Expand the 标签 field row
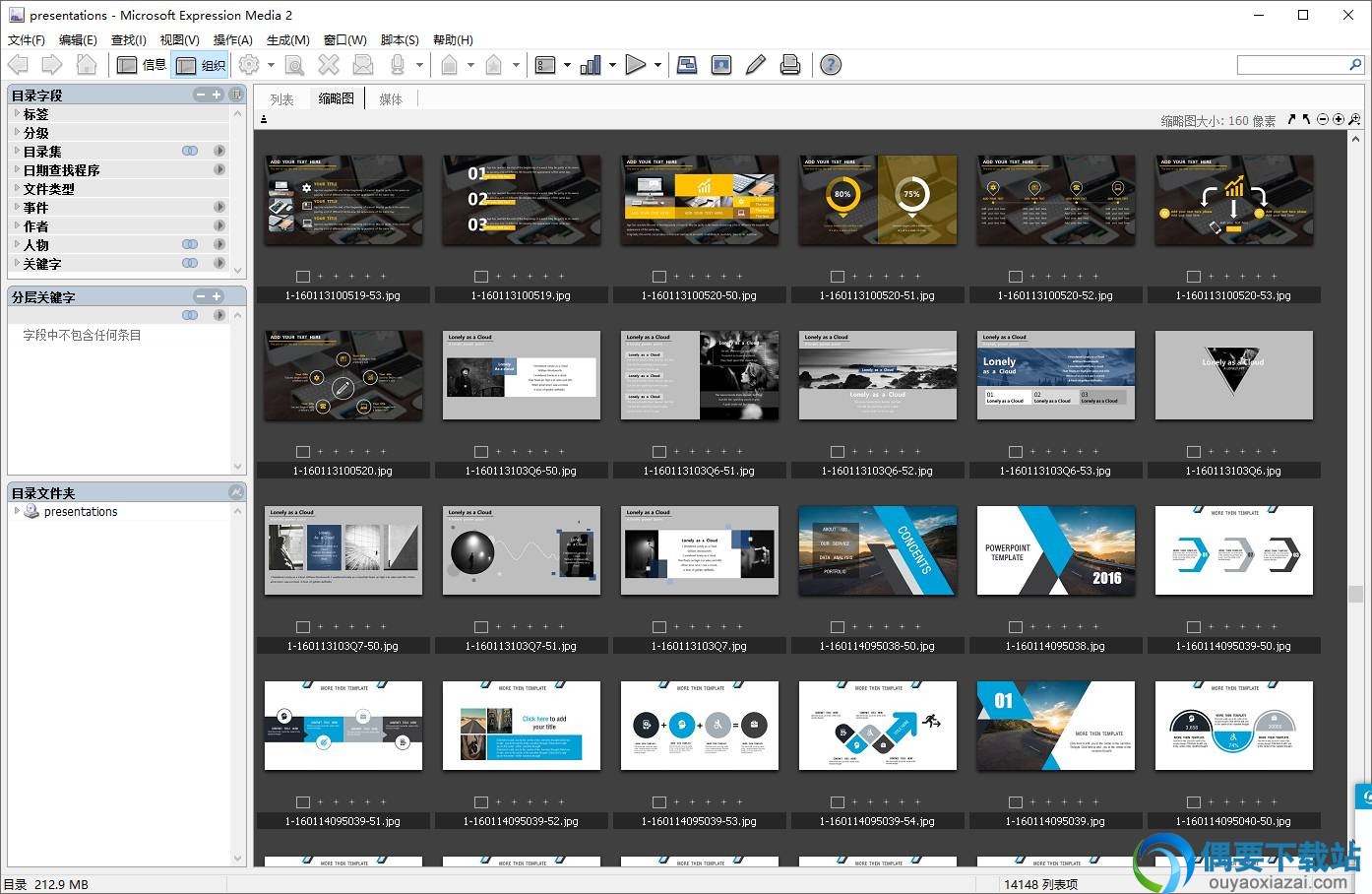Screen dimensions: 1372x894 coord(18,114)
